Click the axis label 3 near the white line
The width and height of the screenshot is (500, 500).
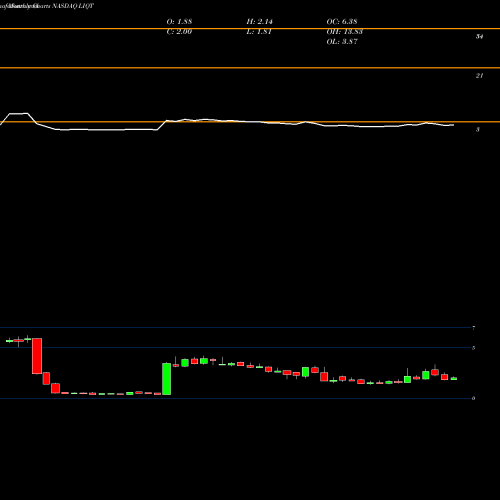478,130
